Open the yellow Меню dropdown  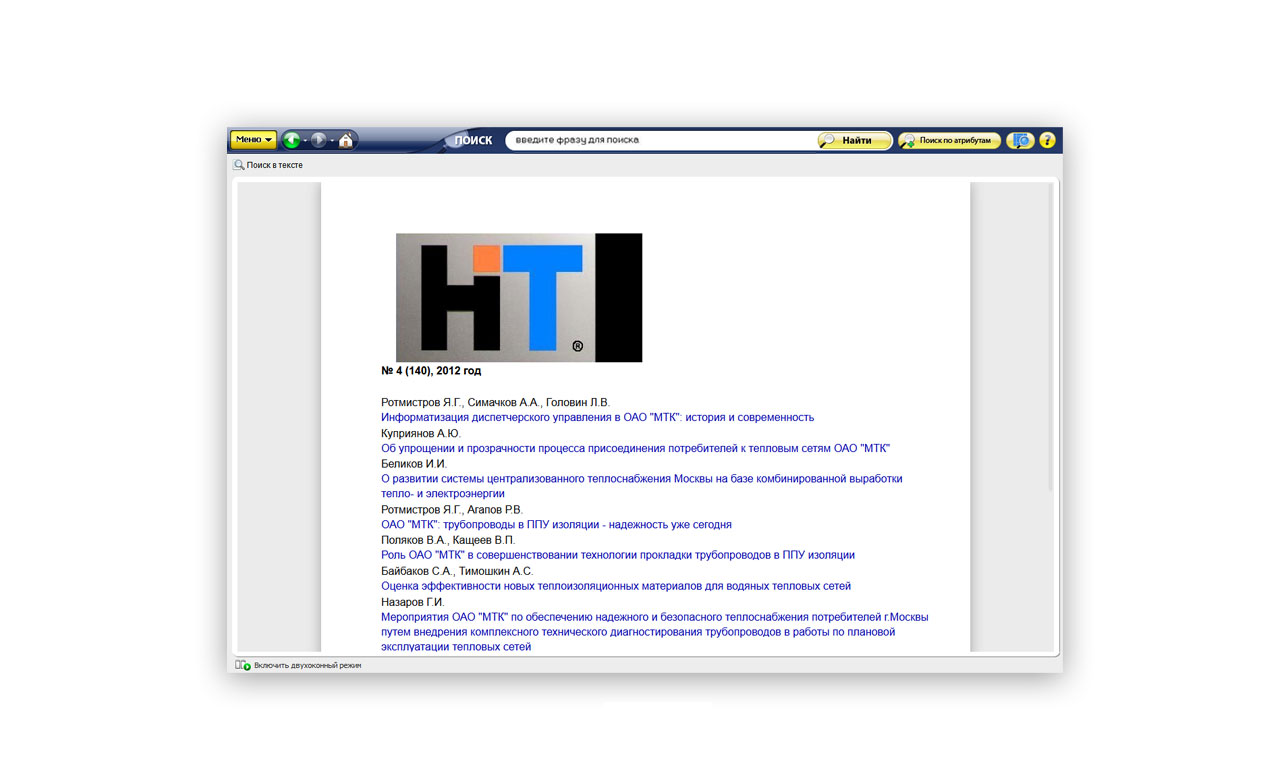click(x=253, y=140)
